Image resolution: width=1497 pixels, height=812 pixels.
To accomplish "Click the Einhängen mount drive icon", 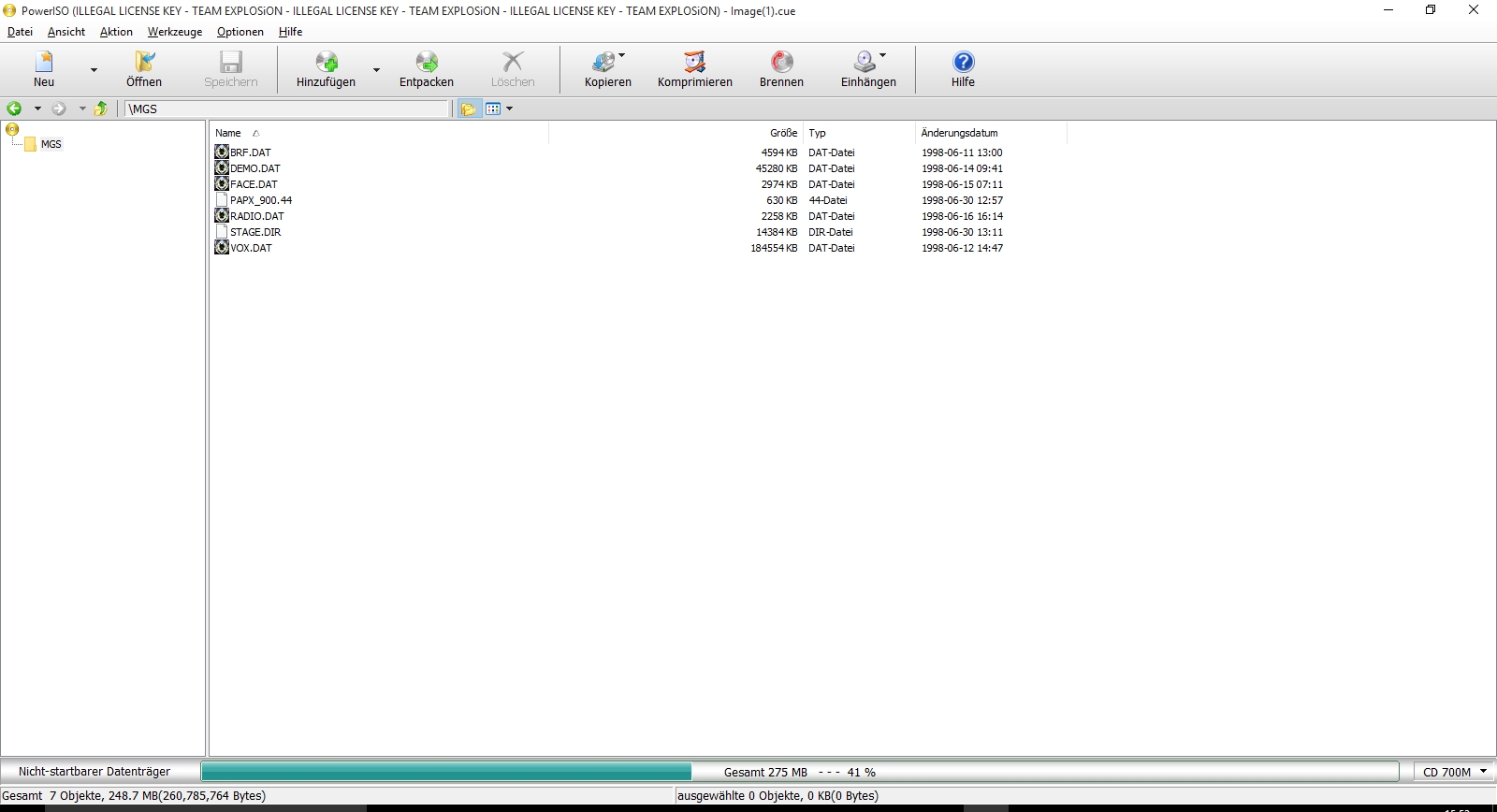I will pyautogui.click(x=865, y=63).
